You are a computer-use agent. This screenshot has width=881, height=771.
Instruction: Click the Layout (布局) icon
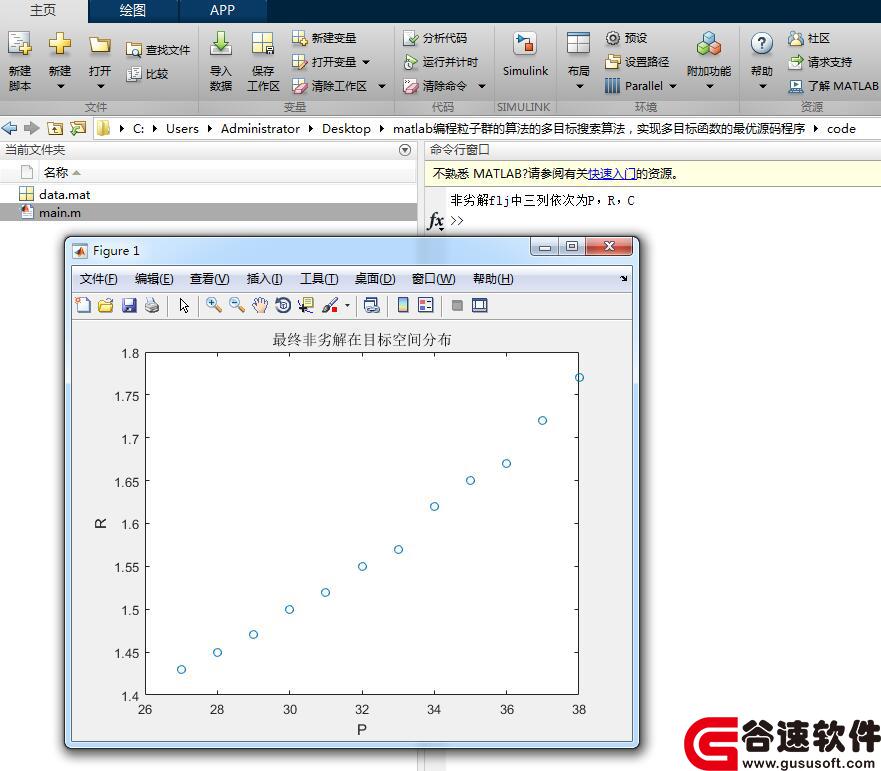tap(578, 43)
